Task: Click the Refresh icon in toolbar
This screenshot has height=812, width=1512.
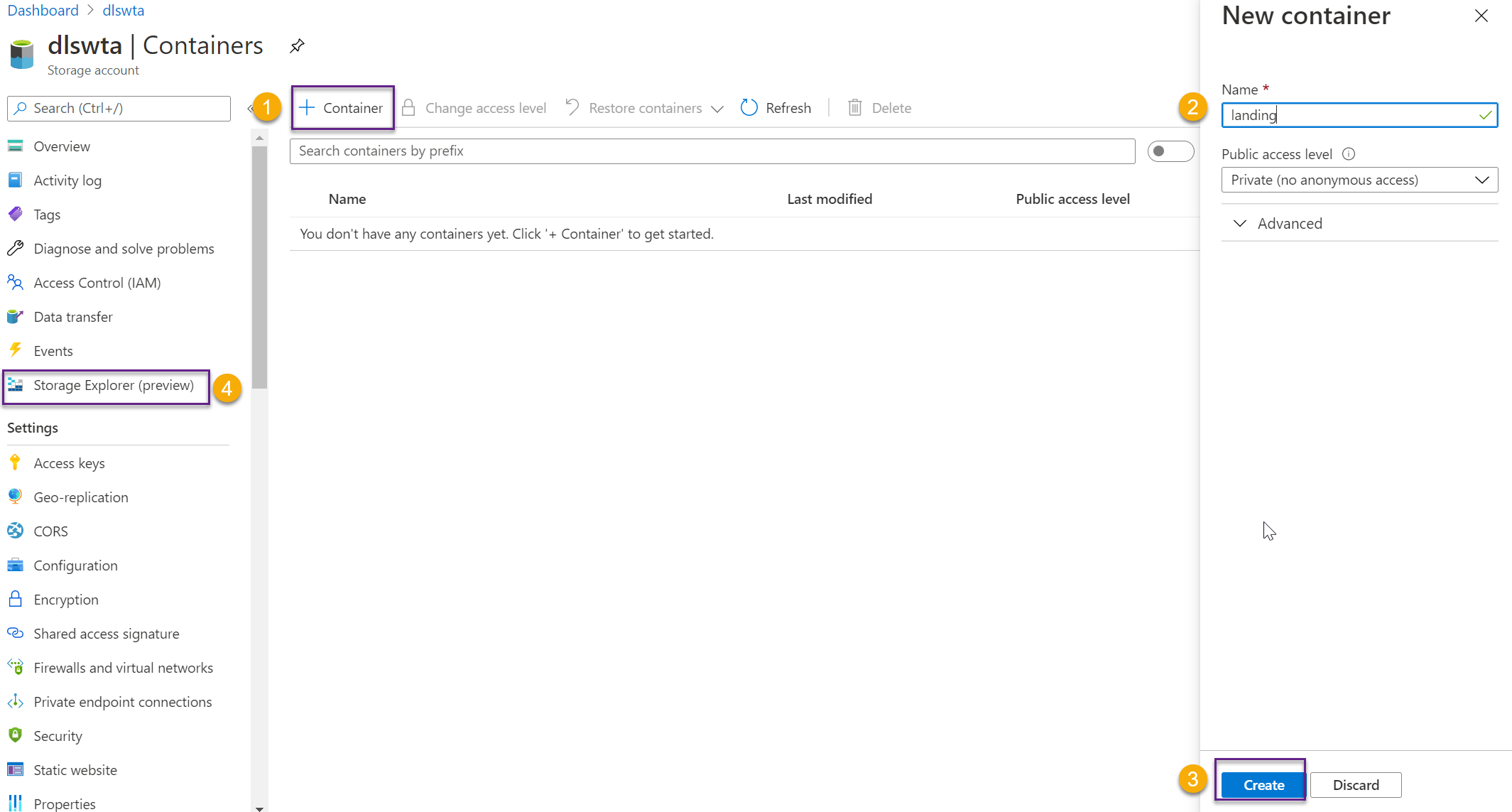Action: coord(749,108)
